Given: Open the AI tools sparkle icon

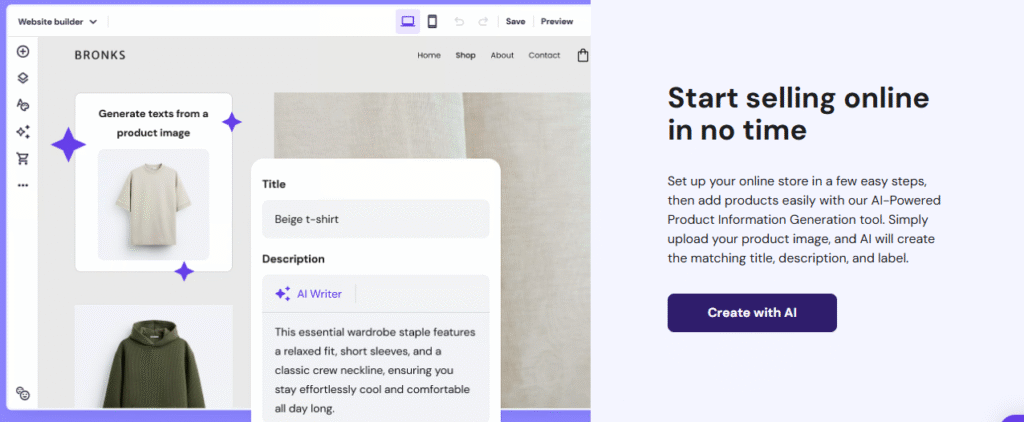Looking at the screenshot, I should coord(23,132).
